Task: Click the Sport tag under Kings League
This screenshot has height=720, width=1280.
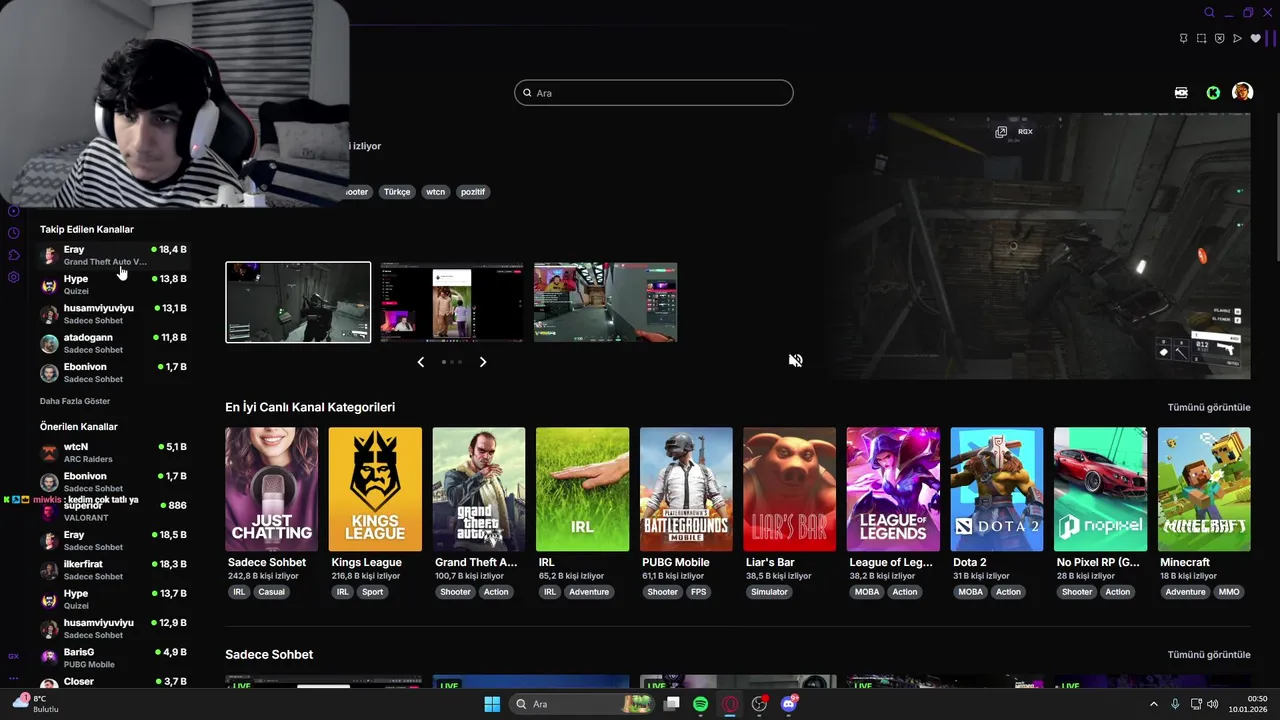Action: point(372,592)
